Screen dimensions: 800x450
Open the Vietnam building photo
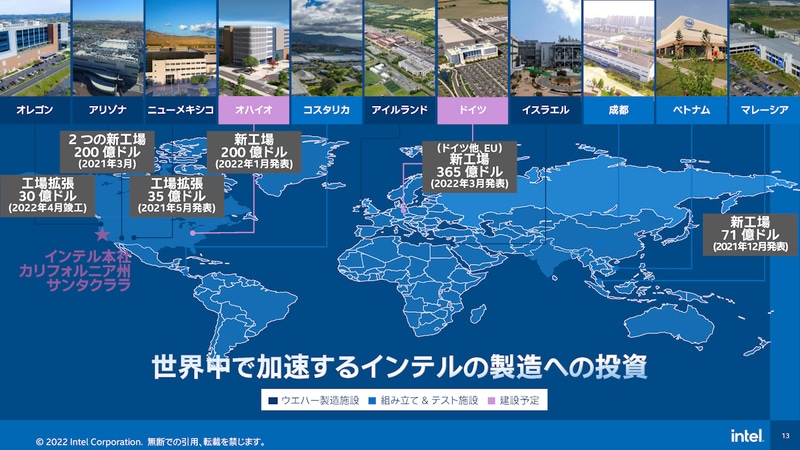[691, 48]
